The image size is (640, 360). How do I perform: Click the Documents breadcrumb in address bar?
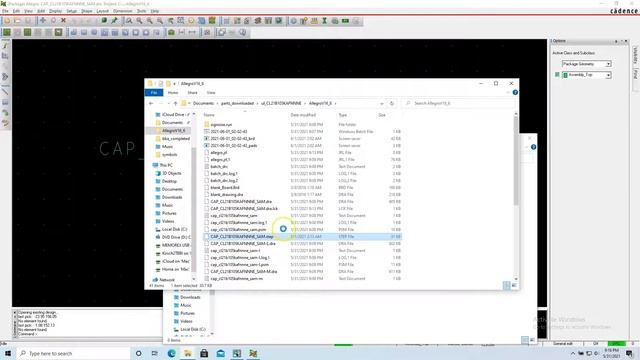click(x=203, y=104)
